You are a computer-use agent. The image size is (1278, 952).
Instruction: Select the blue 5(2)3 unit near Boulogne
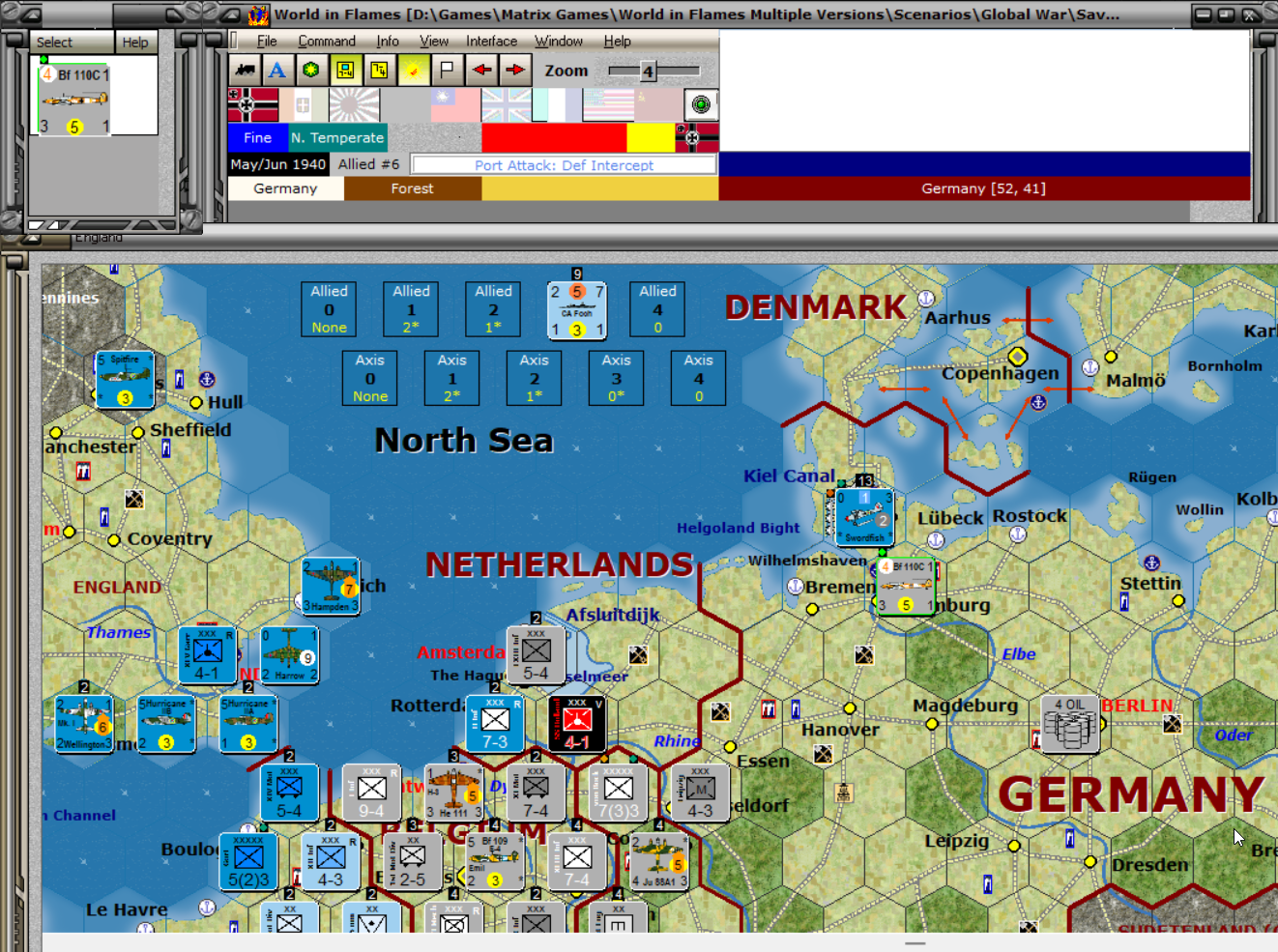coord(248,861)
